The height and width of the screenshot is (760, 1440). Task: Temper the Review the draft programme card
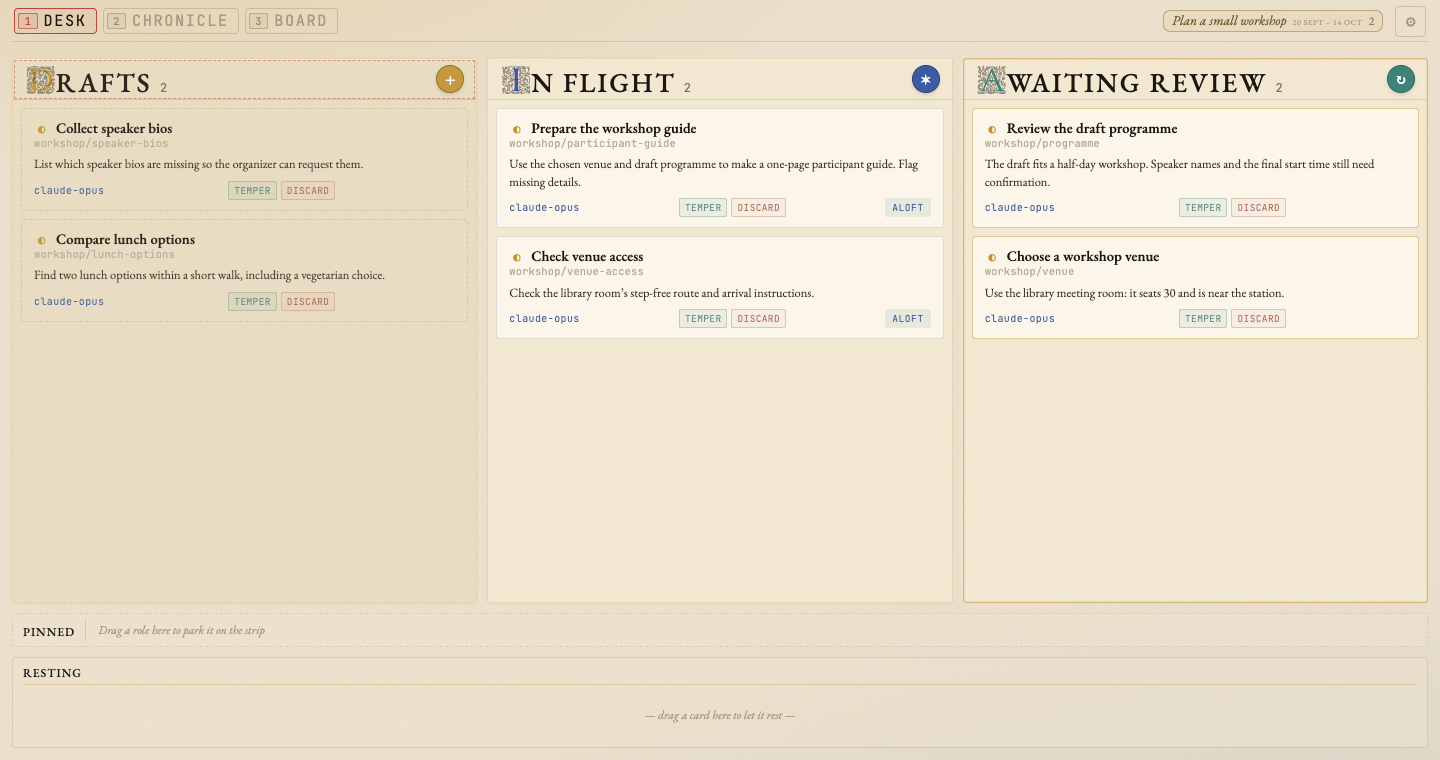tap(1203, 208)
